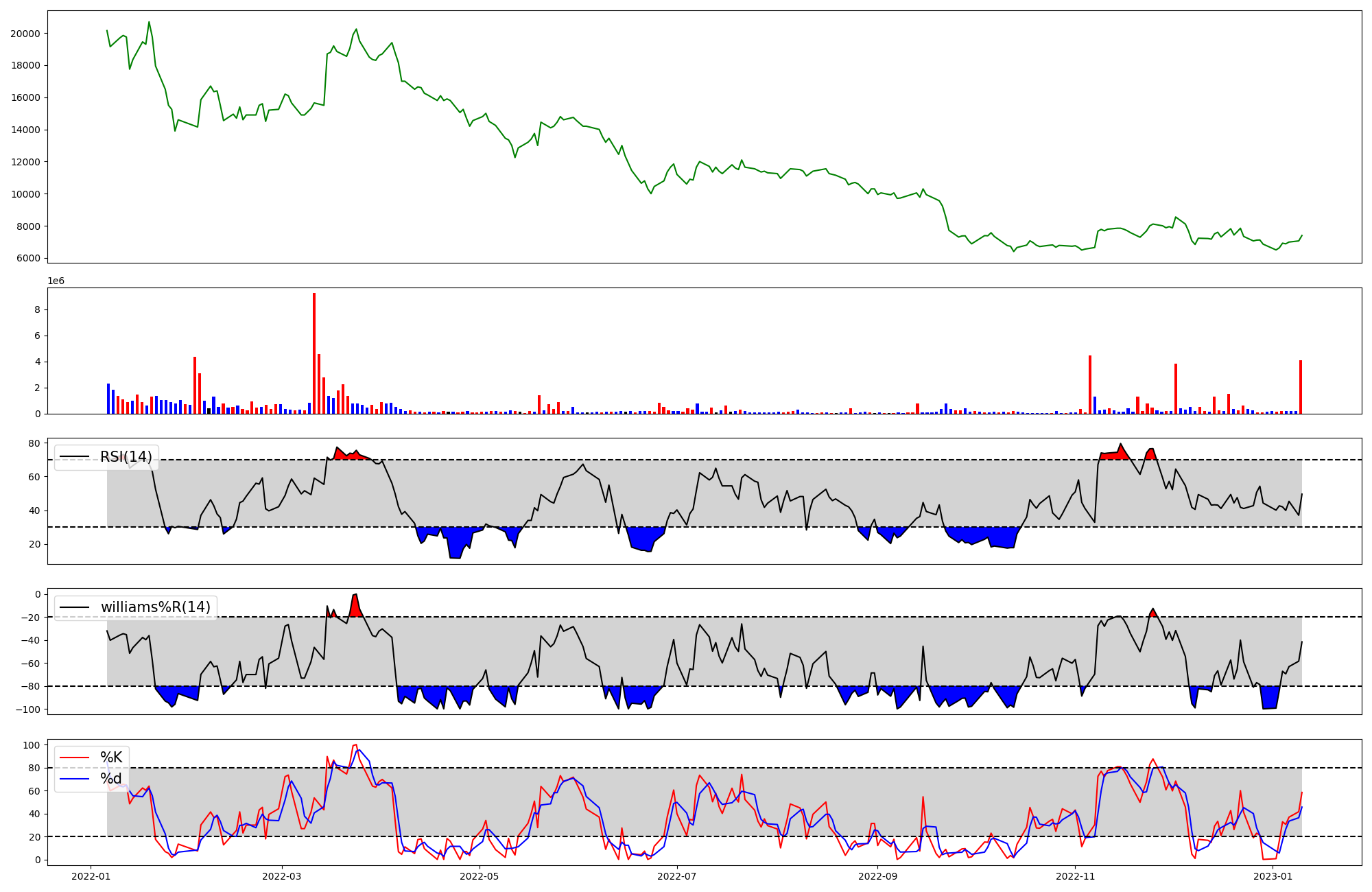Image resolution: width=1372 pixels, height=892 pixels.
Task: Click the 100 tick on stochastic axis
Action: (32, 745)
